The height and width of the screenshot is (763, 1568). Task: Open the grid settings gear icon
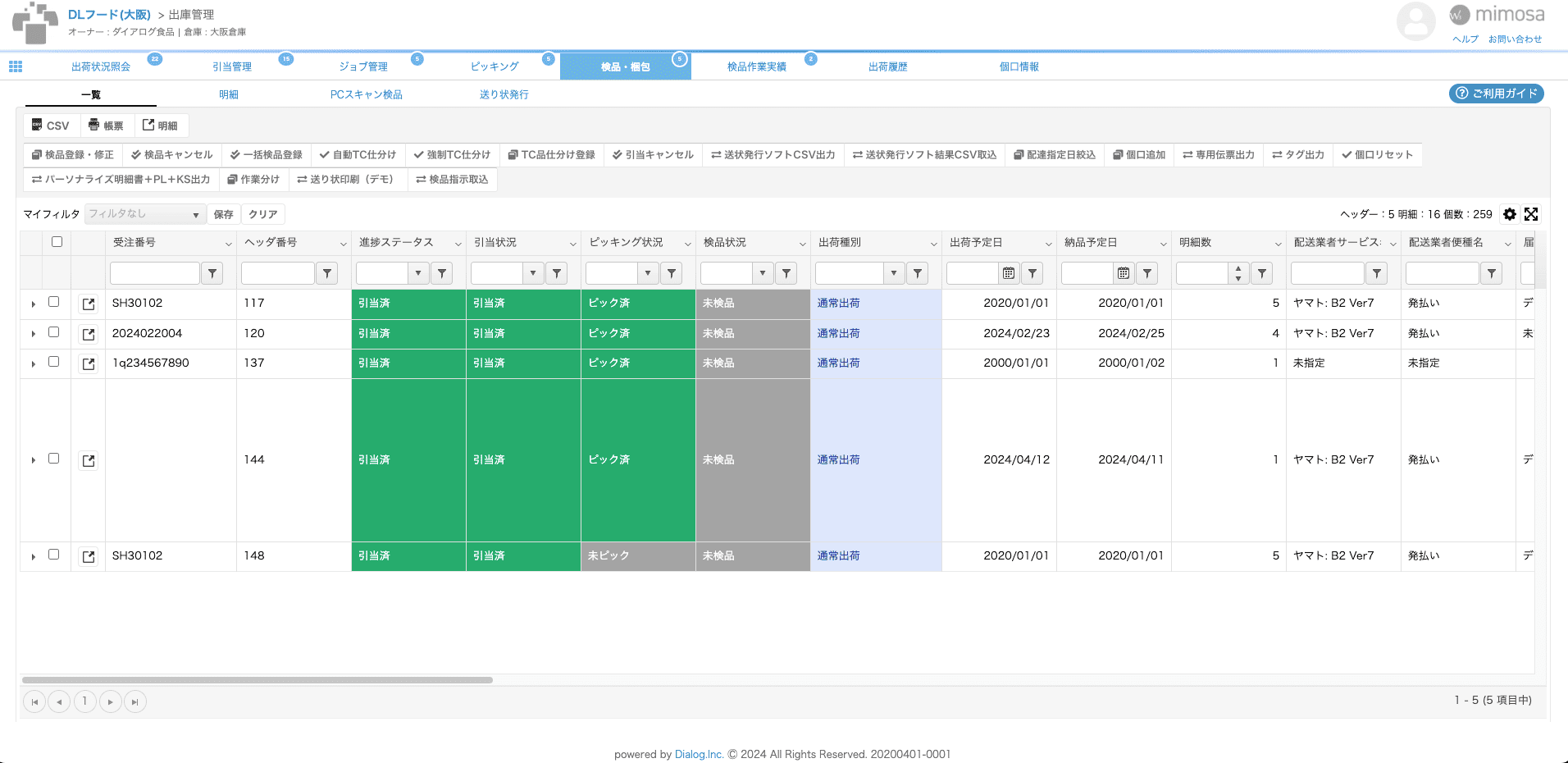[x=1510, y=214]
